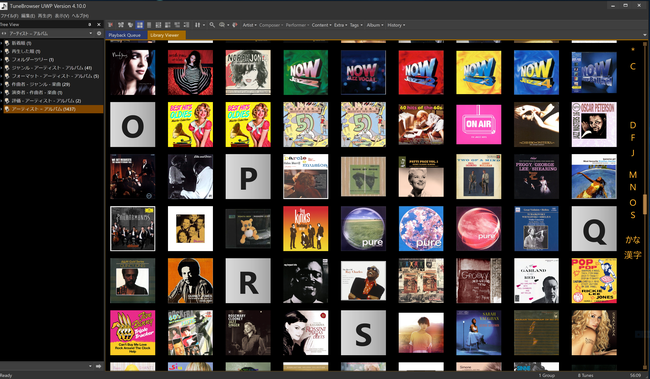Click the letter Q group tile

[594, 228]
